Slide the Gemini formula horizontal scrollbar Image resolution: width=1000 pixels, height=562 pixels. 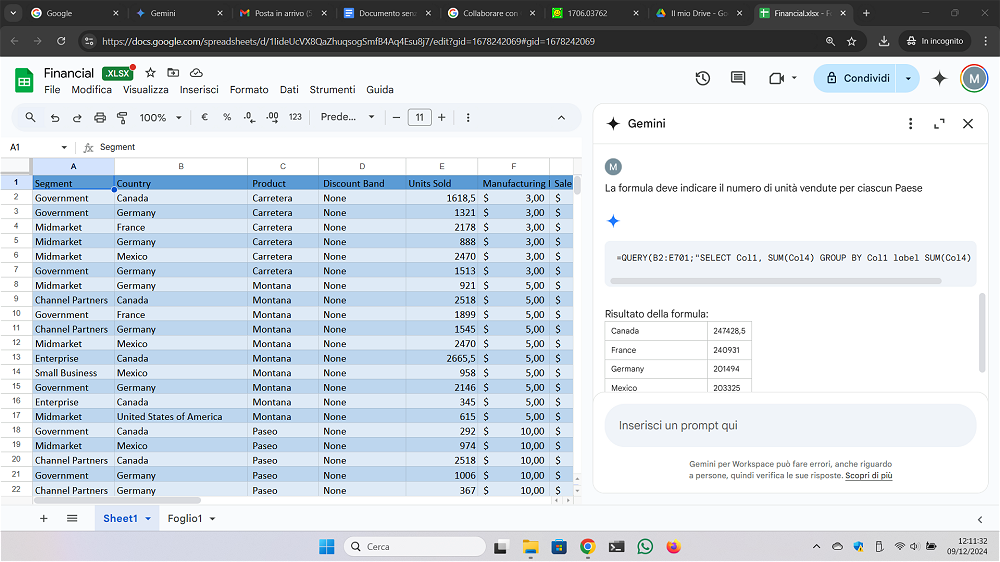click(x=776, y=281)
